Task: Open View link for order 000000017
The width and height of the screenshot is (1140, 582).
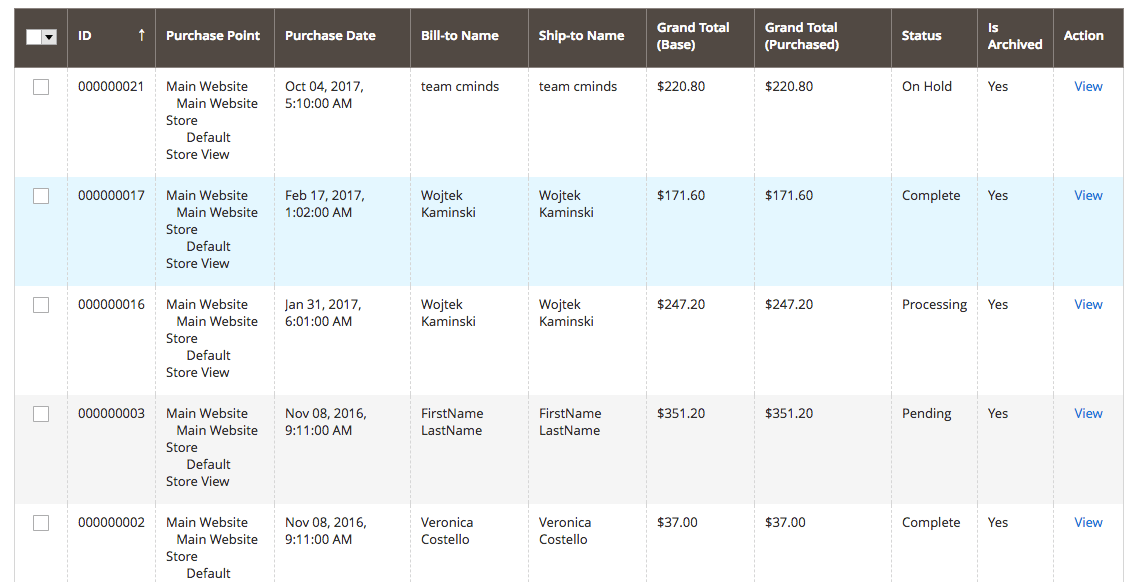Action: 1088,196
